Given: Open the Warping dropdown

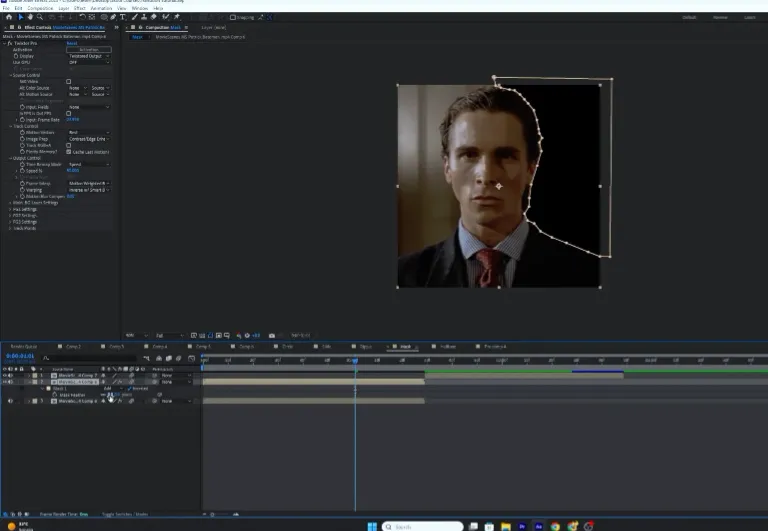Looking at the screenshot, I should tap(89, 190).
